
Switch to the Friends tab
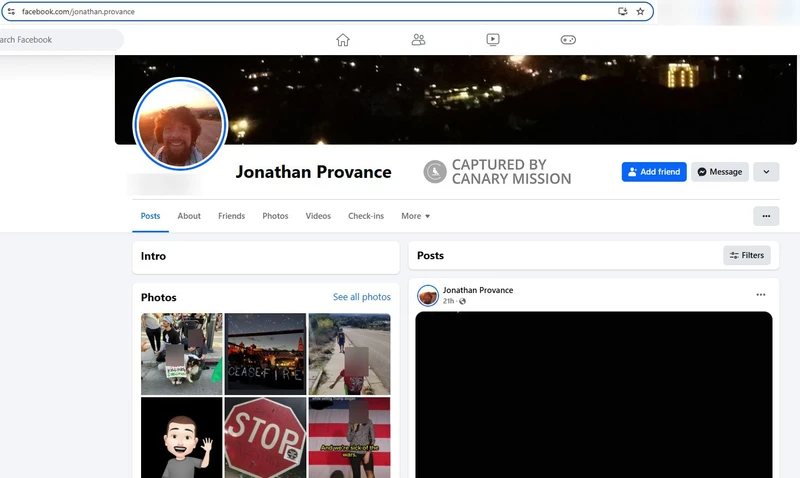(x=232, y=216)
